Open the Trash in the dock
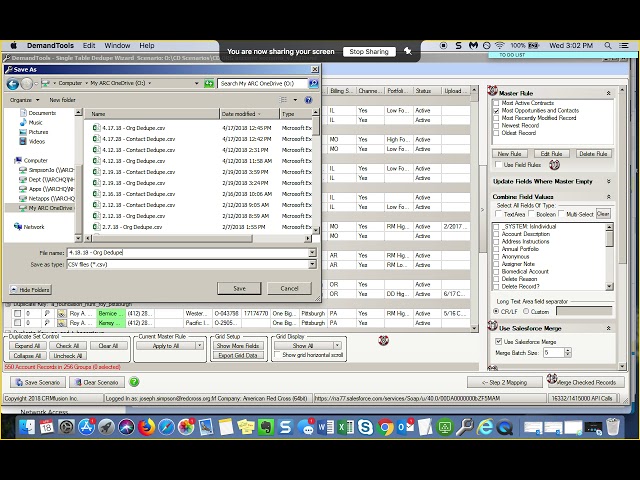 613,427
